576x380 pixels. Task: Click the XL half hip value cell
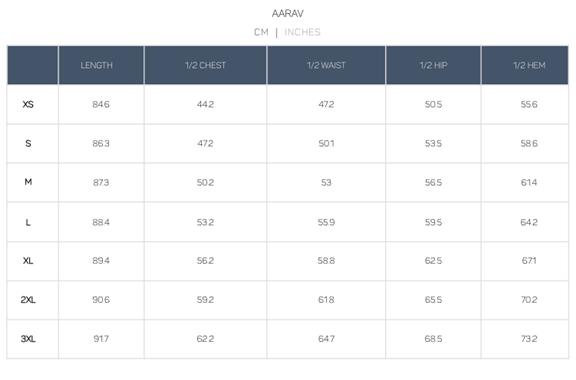[x=433, y=261]
